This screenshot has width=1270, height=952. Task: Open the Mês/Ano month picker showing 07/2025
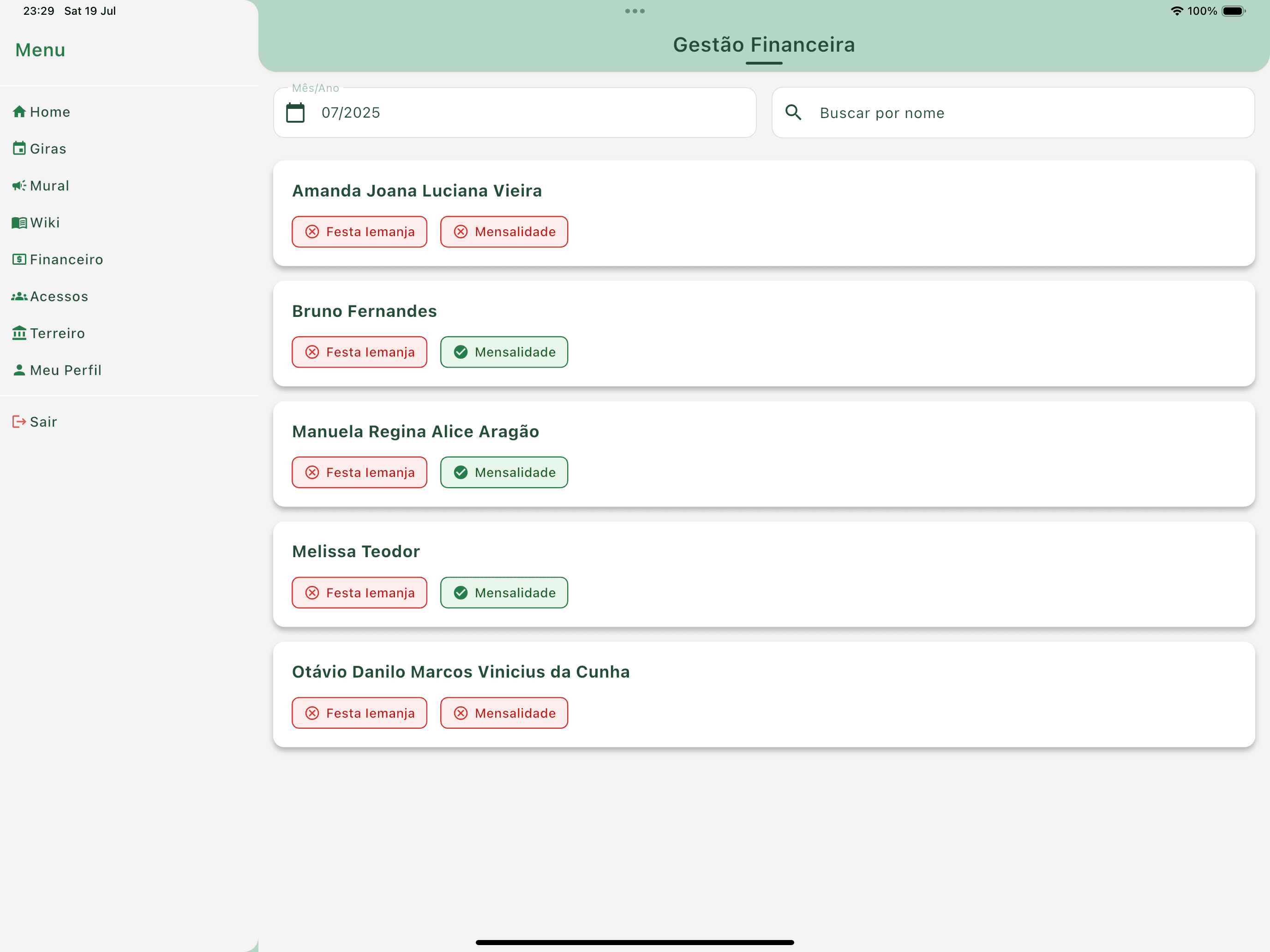[x=350, y=113]
